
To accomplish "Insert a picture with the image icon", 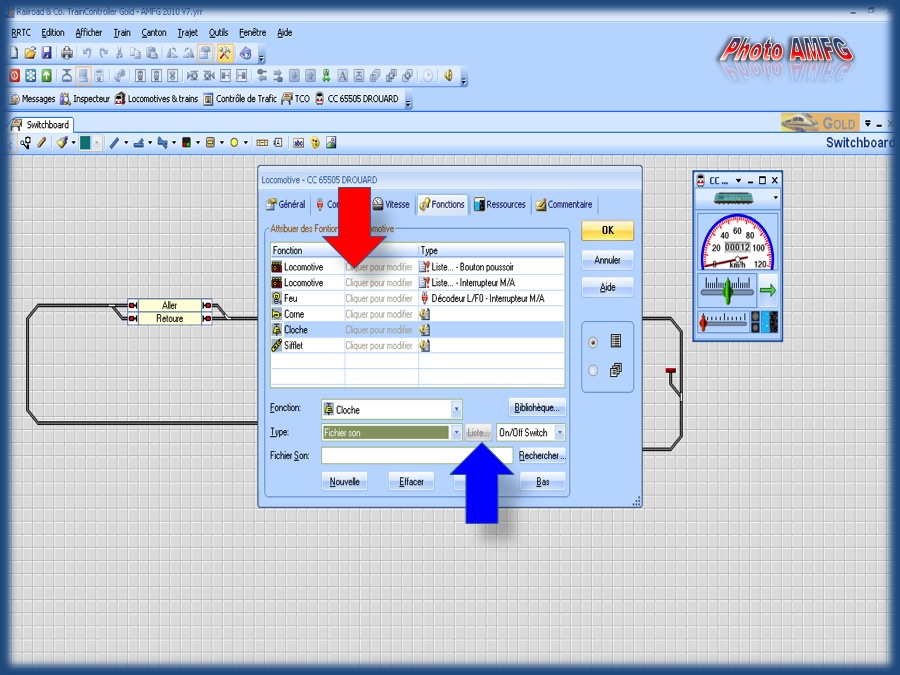I will (x=331, y=143).
